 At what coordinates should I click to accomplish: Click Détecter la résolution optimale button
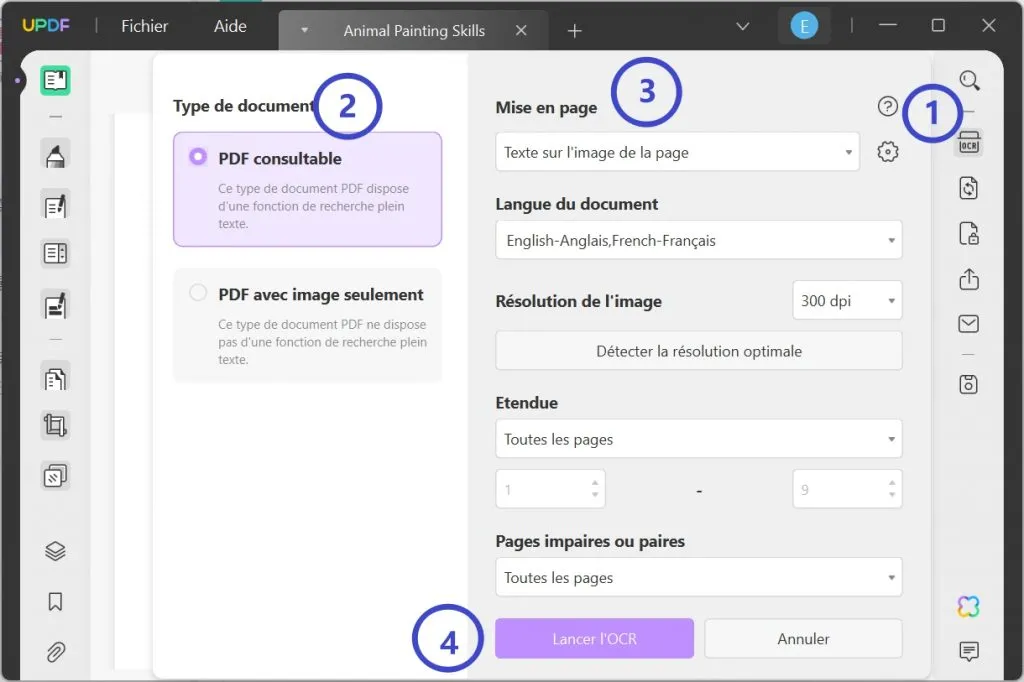coord(699,351)
